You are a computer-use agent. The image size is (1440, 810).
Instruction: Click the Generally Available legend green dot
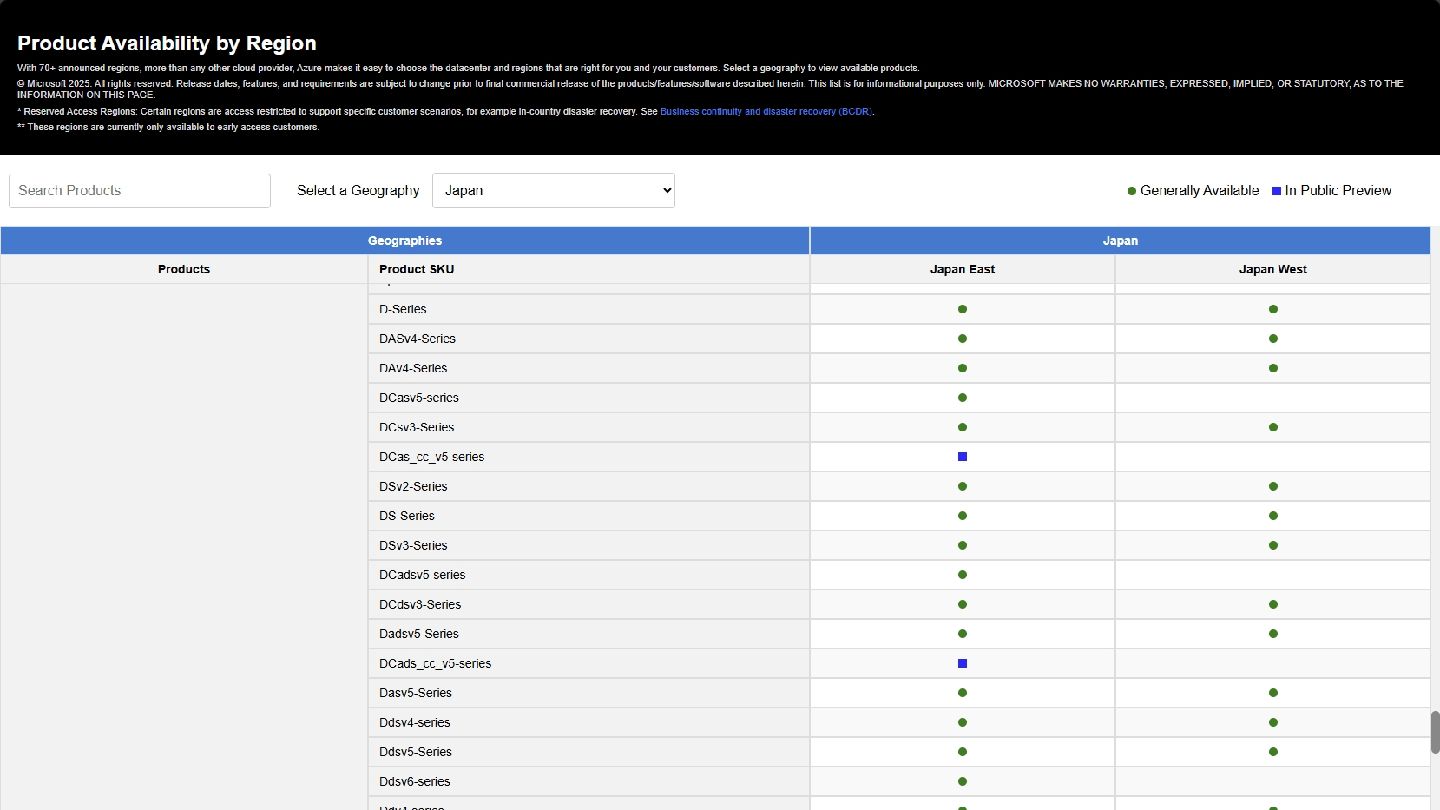(x=1131, y=191)
